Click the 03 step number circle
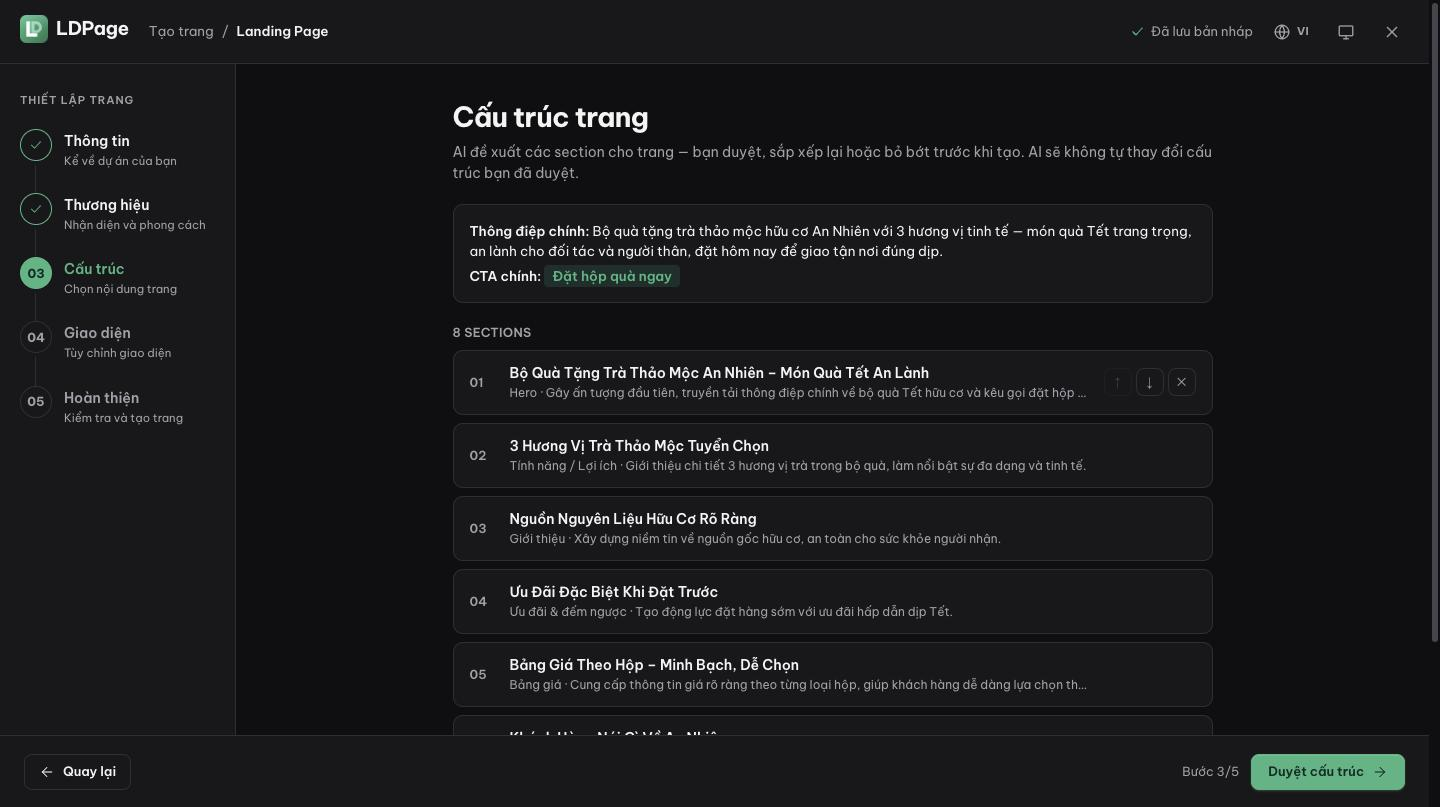The width and height of the screenshot is (1440, 807). [x=36, y=273]
